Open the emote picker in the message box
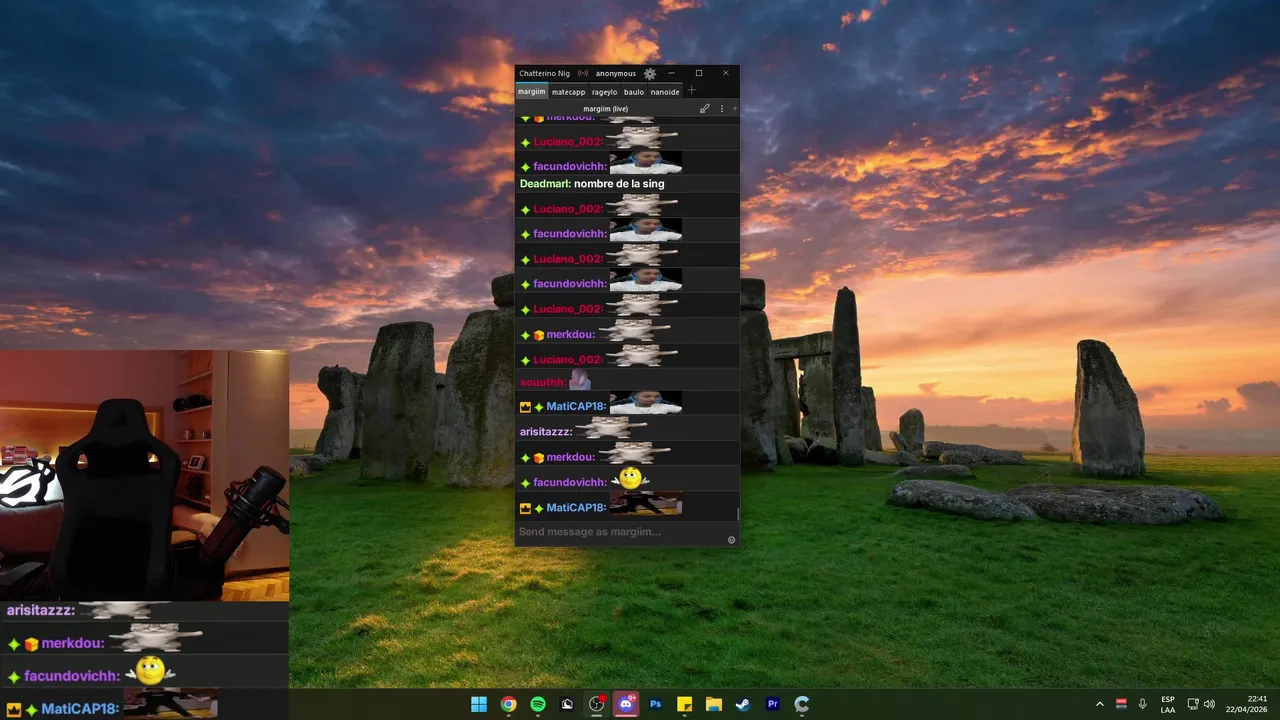The image size is (1280, 720). click(731, 540)
